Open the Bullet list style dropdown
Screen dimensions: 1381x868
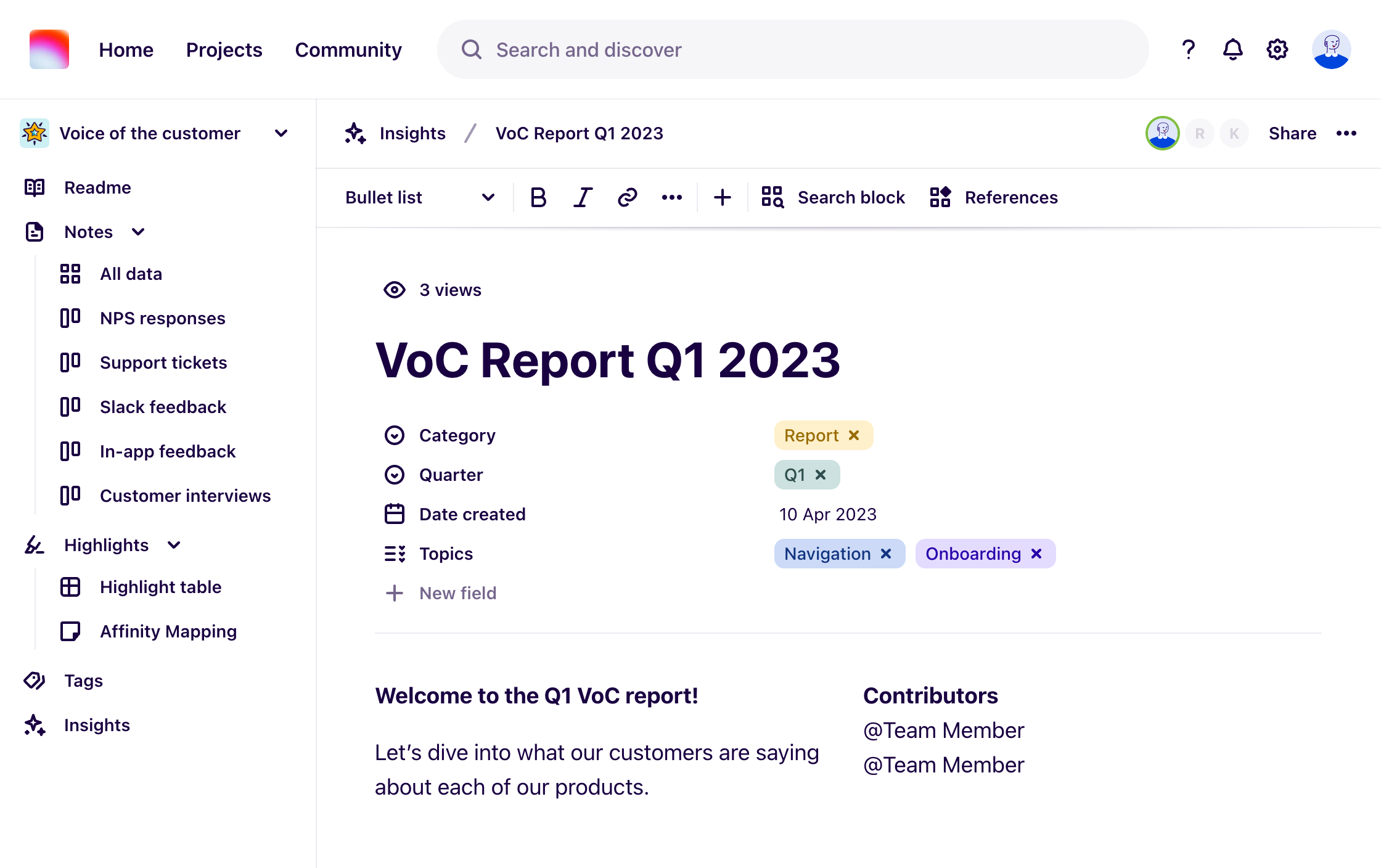[488, 197]
